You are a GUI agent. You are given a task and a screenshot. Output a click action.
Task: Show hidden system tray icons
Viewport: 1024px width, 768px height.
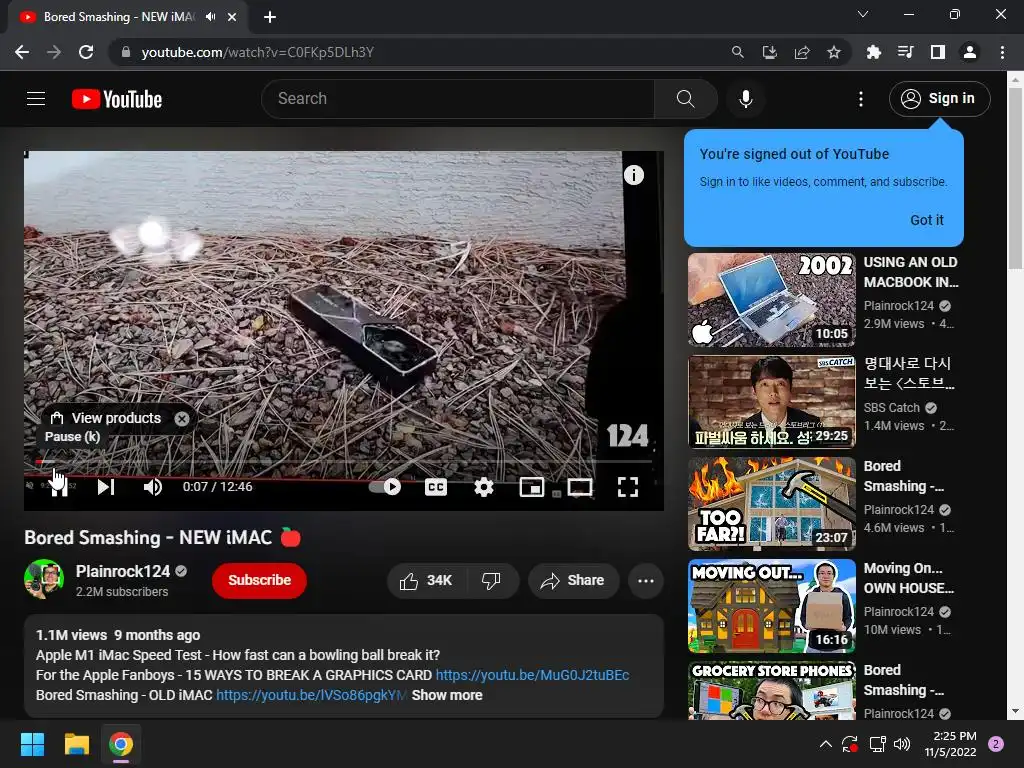tap(825, 744)
